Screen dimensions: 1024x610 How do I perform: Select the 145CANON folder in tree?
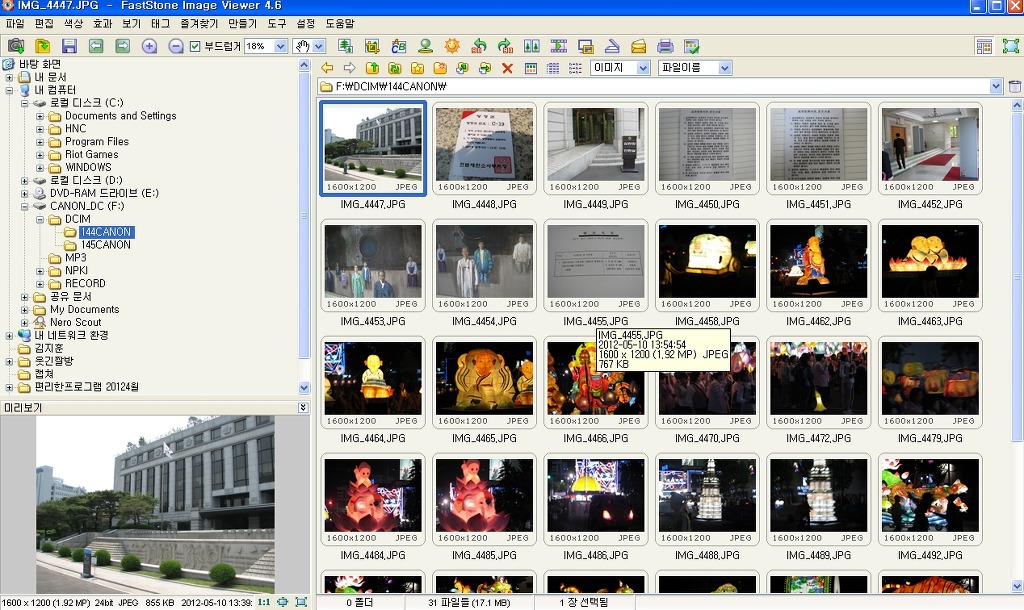tap(105, 245)
